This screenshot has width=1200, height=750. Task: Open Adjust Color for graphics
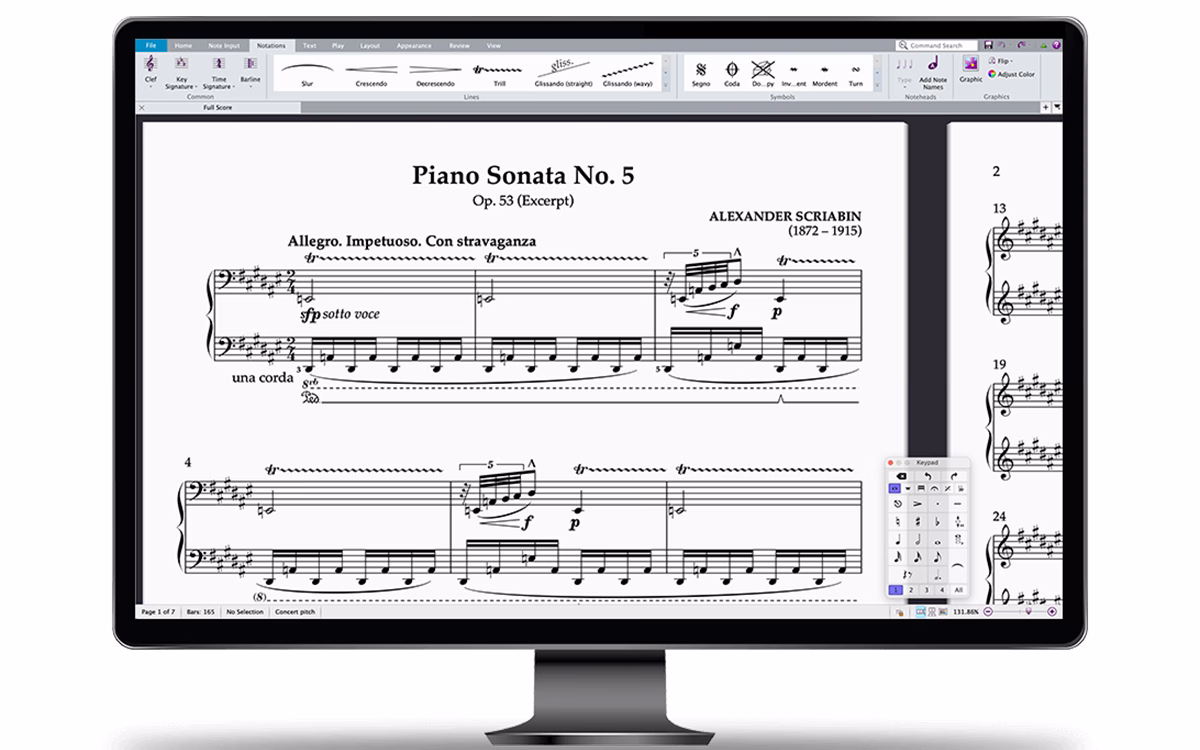coord(1012,74)
